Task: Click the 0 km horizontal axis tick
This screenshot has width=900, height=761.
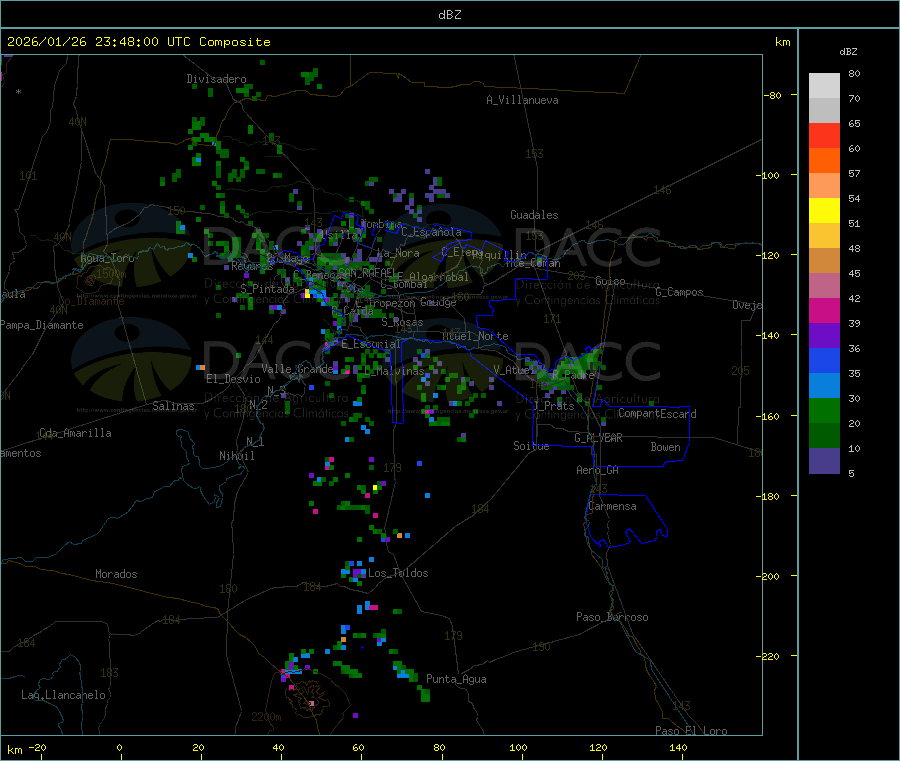Action: coord(119,747)
